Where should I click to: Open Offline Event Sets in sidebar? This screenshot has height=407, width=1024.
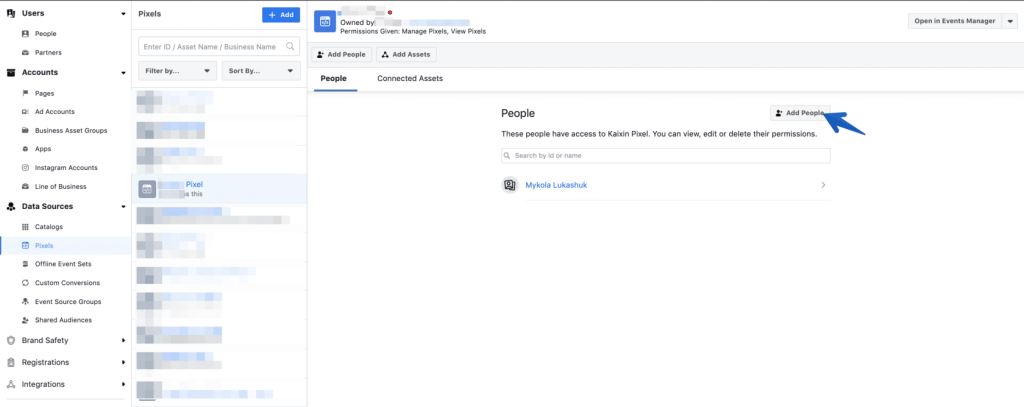coord(63,264)
